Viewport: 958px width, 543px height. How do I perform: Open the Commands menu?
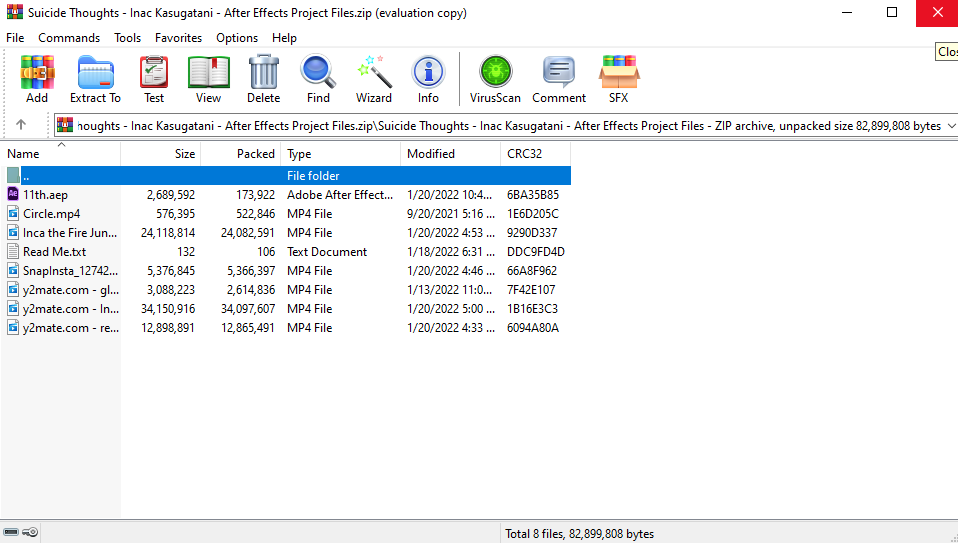(69, 38)
